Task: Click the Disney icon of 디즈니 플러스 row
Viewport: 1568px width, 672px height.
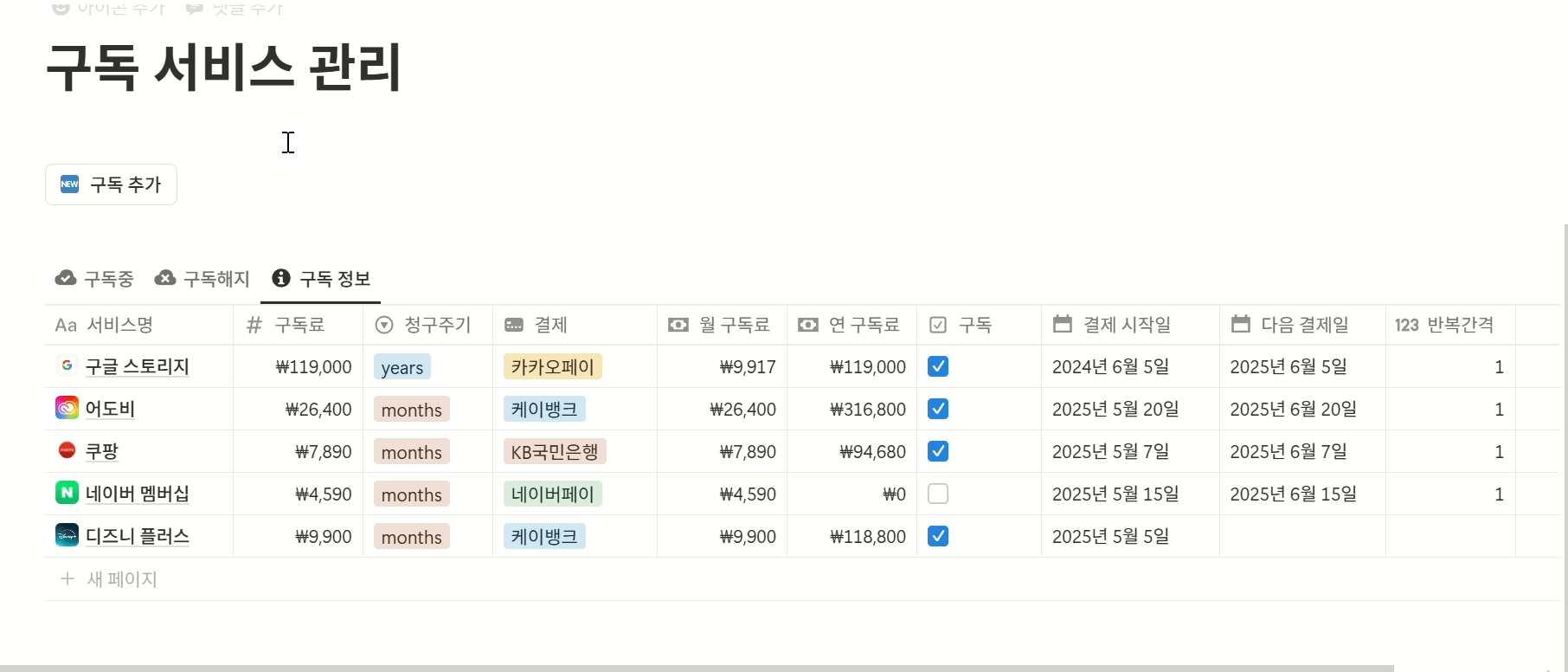Action: (x=67, y=535)
